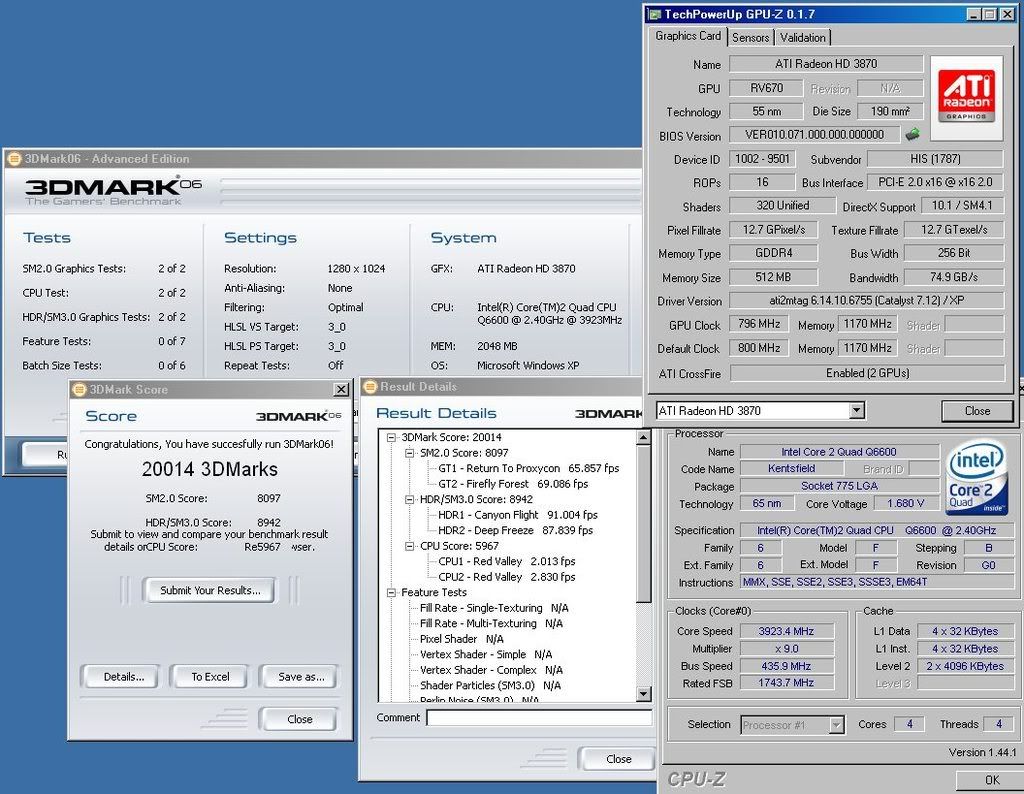This screenshot has height=794, width=1024.
Task: Select GT2 - Firefly Forest result row
Action: (513, 484)
